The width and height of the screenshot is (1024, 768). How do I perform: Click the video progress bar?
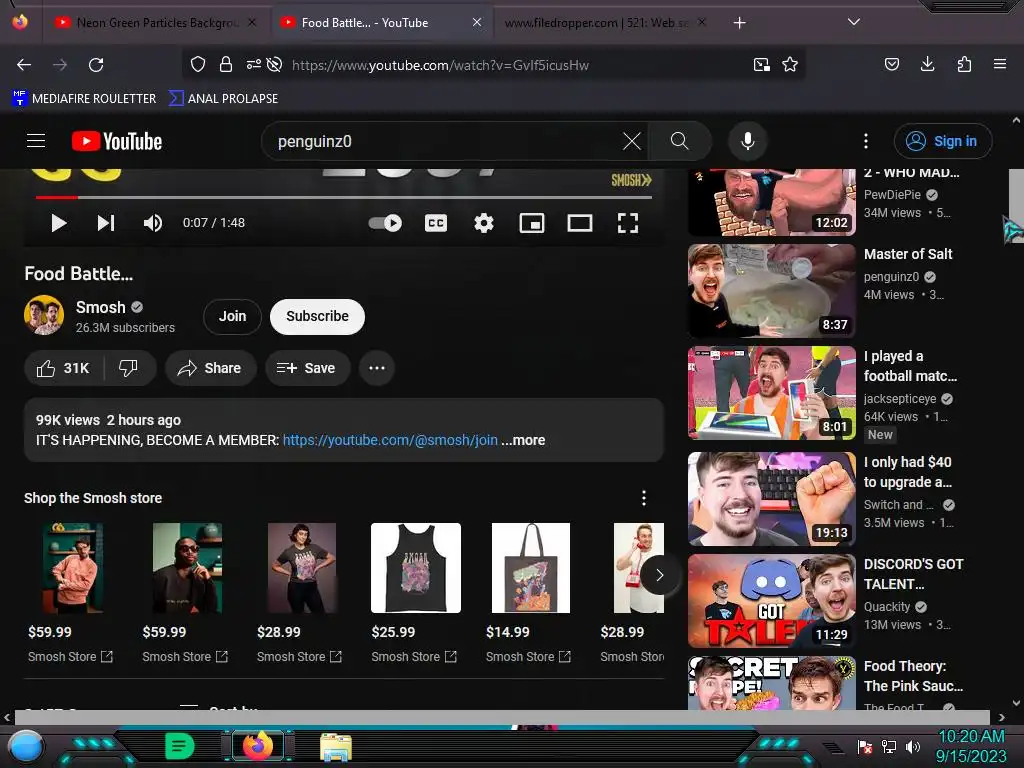(x=344, y=197)
